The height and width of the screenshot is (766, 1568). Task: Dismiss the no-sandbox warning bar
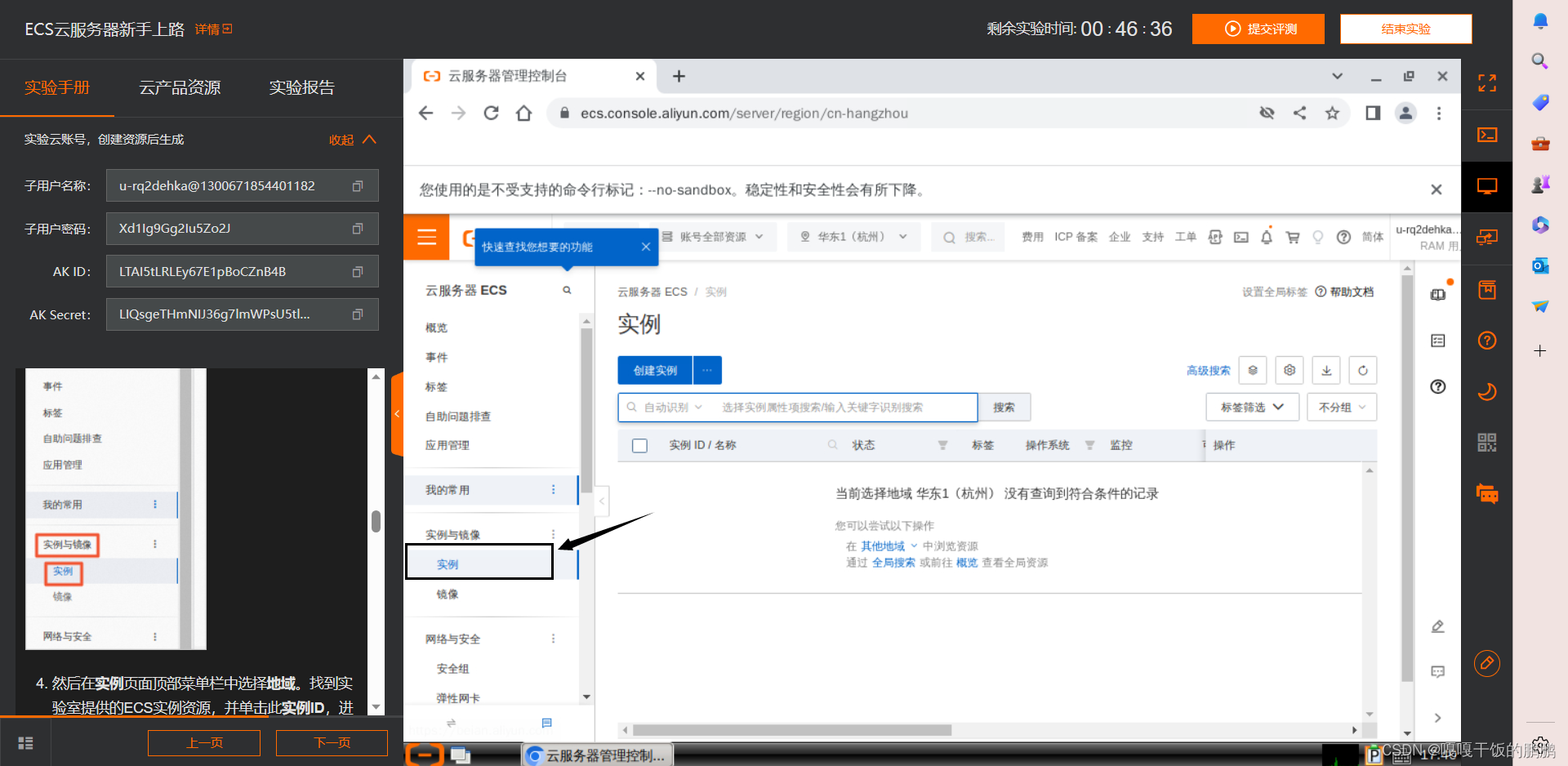pyautogui.click(x=1436, y=189)
